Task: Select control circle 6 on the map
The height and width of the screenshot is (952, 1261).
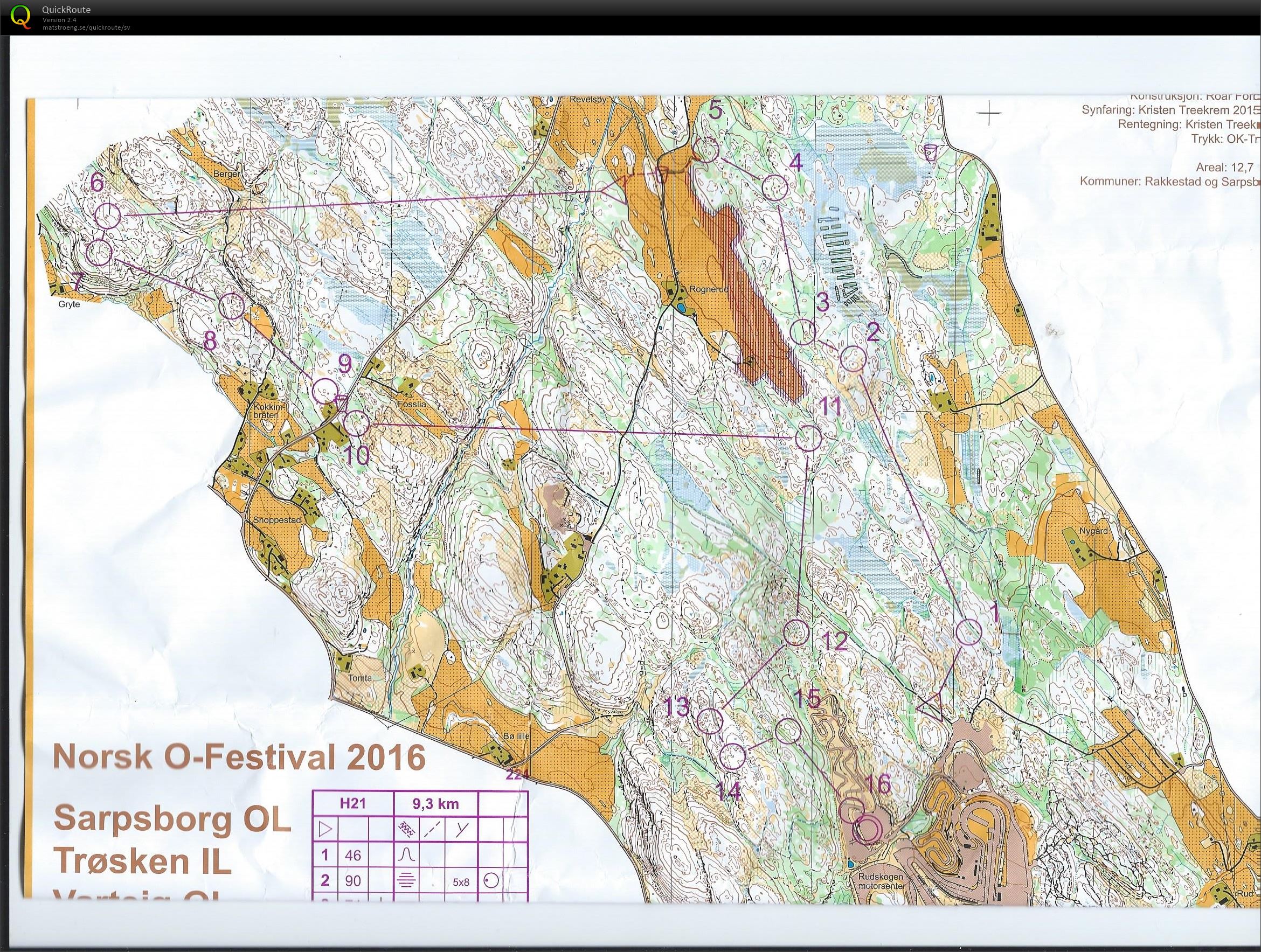Action: coord(108,217)
